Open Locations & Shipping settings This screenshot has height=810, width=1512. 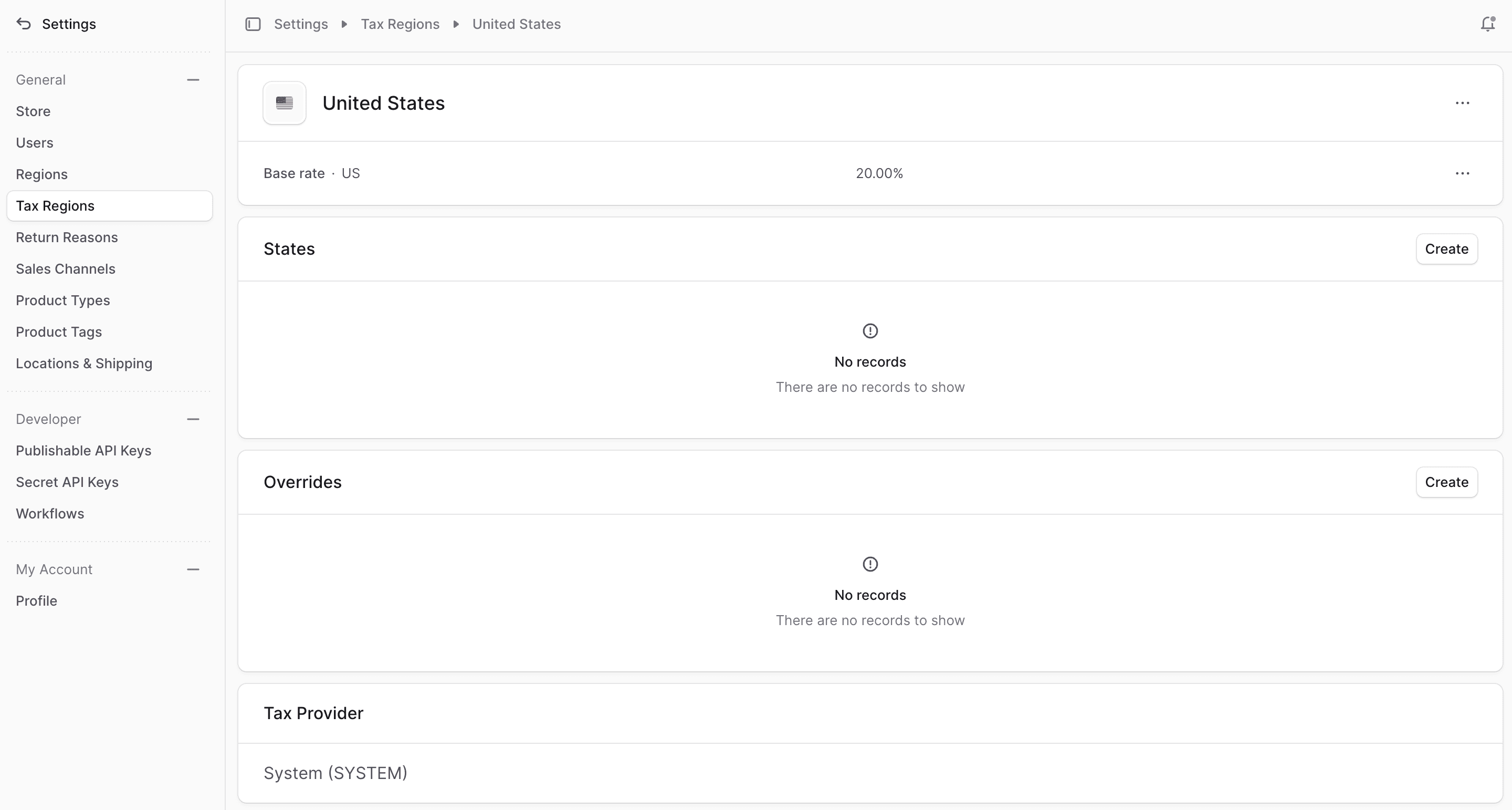tap(84, 364)
